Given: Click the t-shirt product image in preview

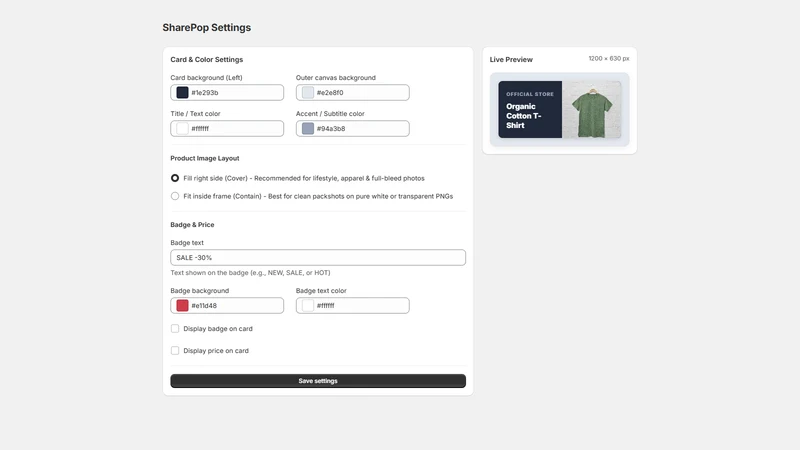Looking at the screenshot, I should click(x=592, y=109).
